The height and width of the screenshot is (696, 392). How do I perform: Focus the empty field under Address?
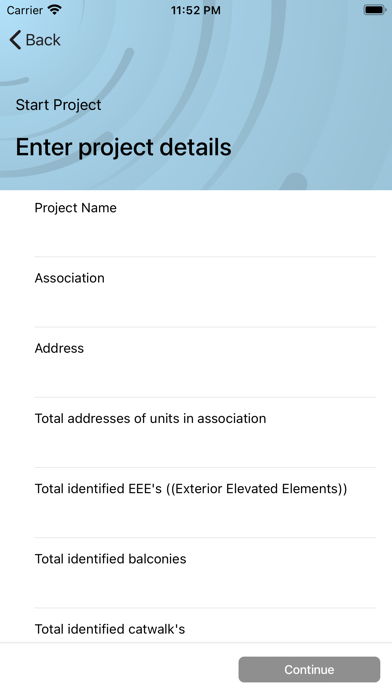coord(206,376)
